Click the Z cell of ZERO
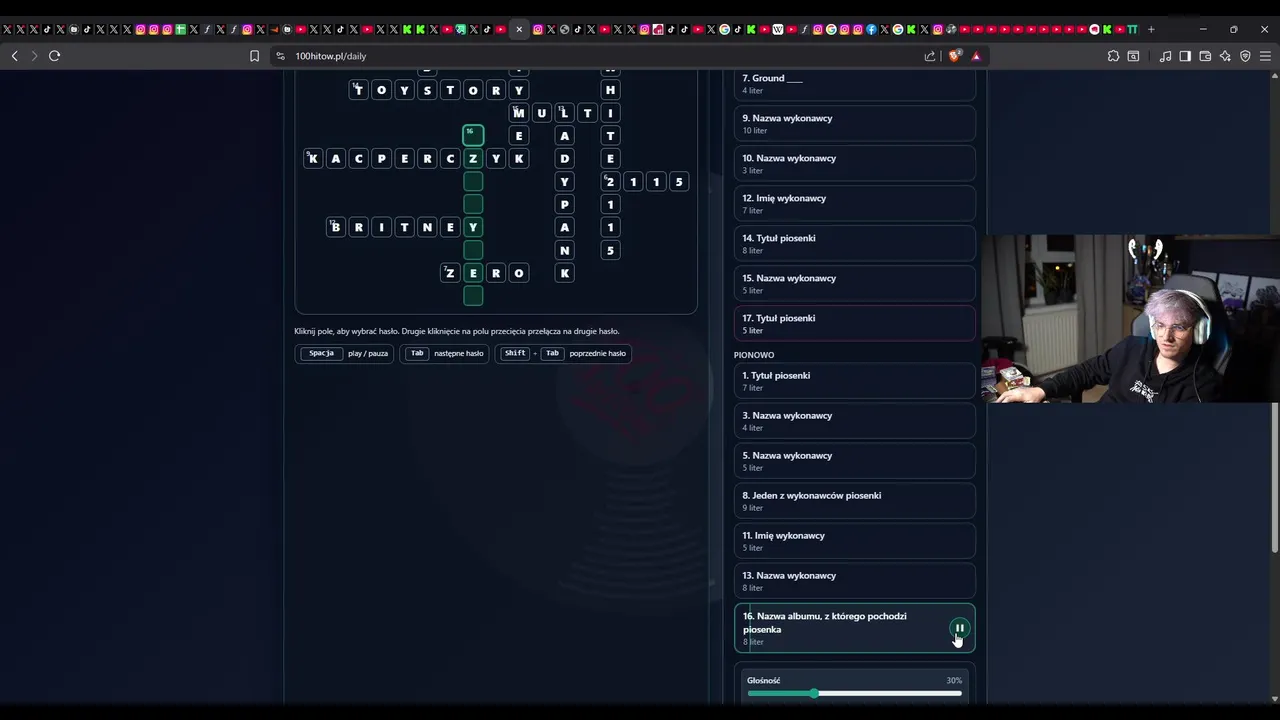The width and height of the screenshot is (1280, 720). (450, 273)
